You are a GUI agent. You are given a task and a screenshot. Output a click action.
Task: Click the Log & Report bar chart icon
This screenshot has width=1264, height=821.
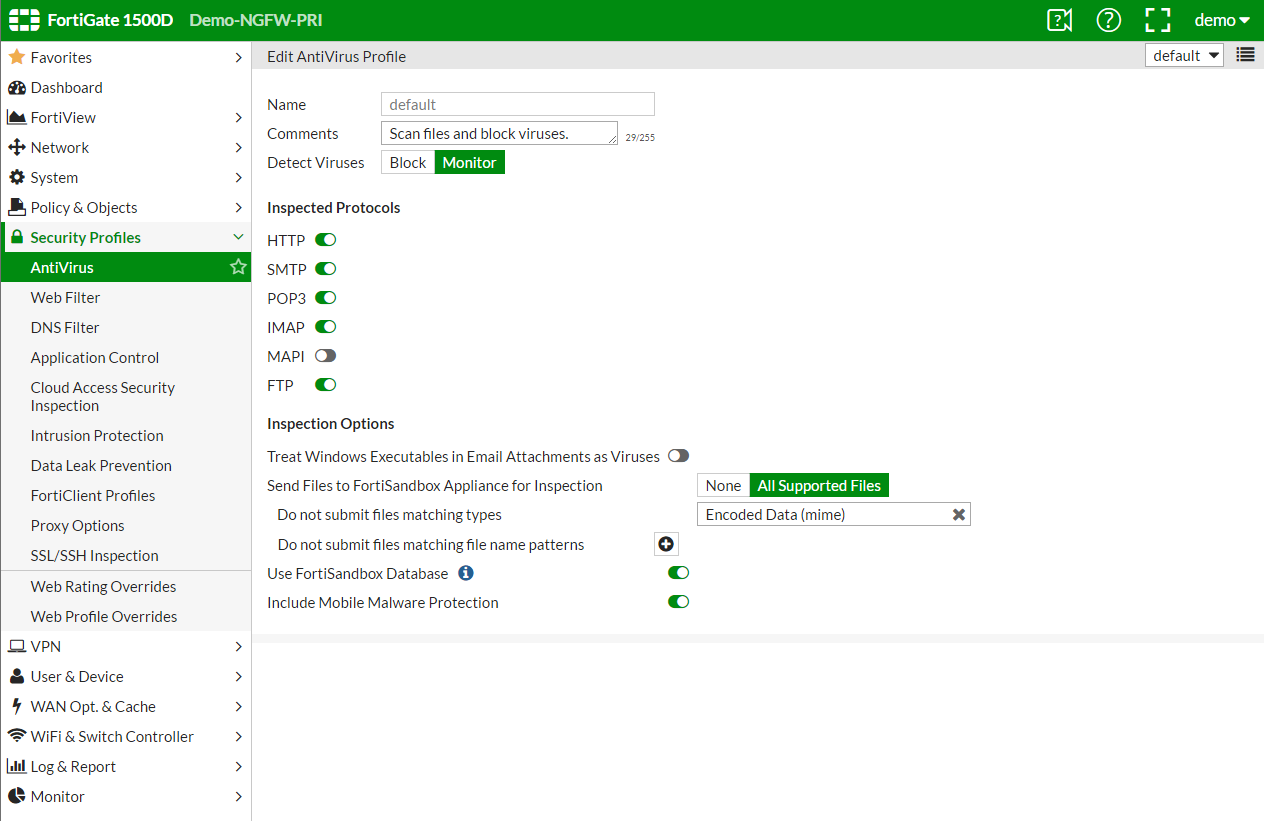[16, 766]
